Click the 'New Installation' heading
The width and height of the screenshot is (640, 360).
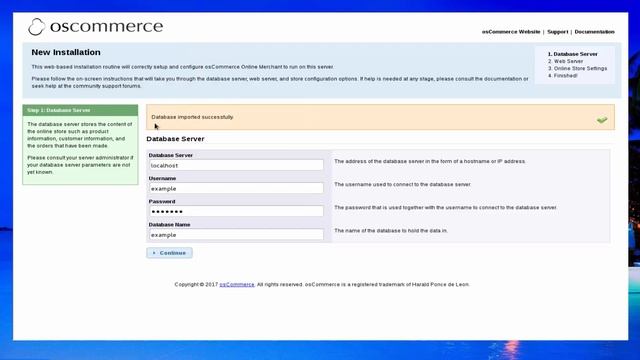coord(66,52)
